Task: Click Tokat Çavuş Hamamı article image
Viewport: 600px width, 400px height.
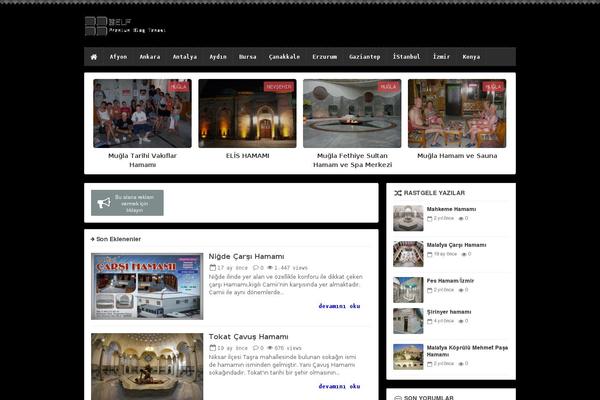Action: 147,367
